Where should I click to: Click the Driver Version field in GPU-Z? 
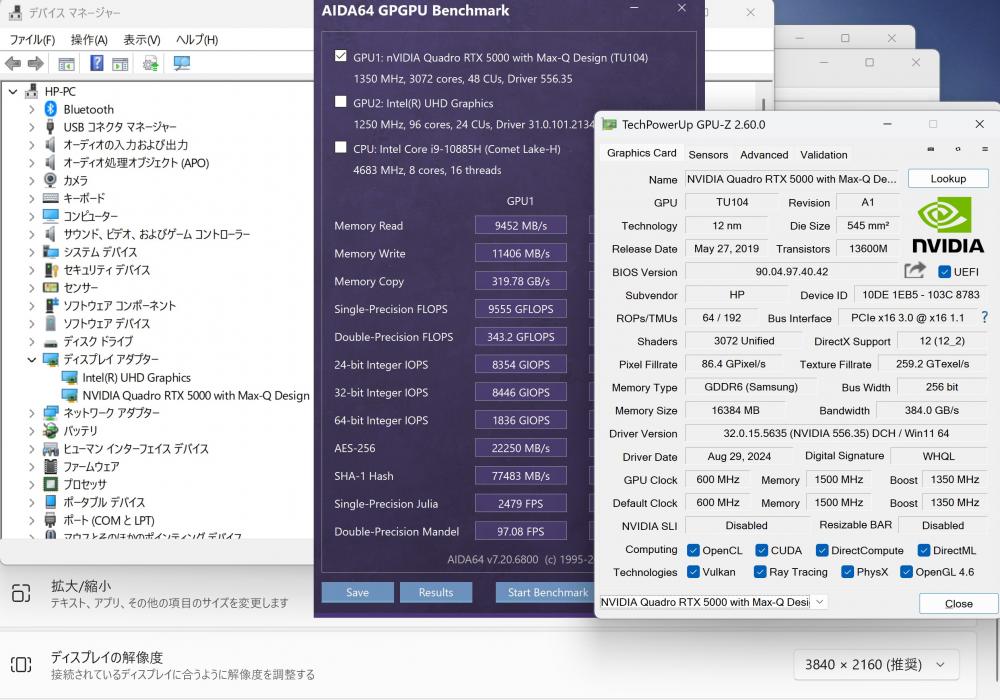pyautogui.click(x=835, y=434)
